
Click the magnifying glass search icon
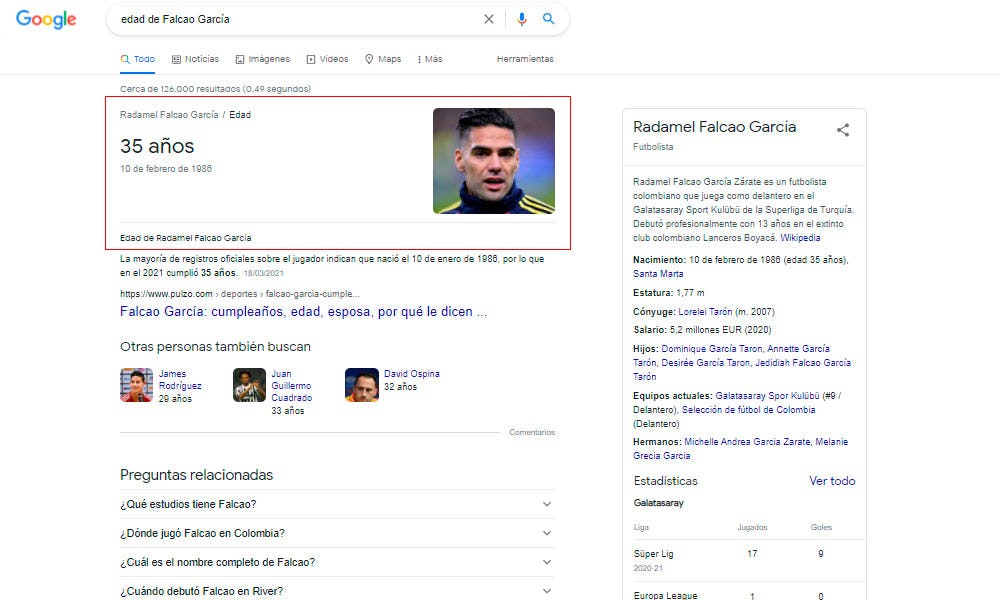[548, 18]
